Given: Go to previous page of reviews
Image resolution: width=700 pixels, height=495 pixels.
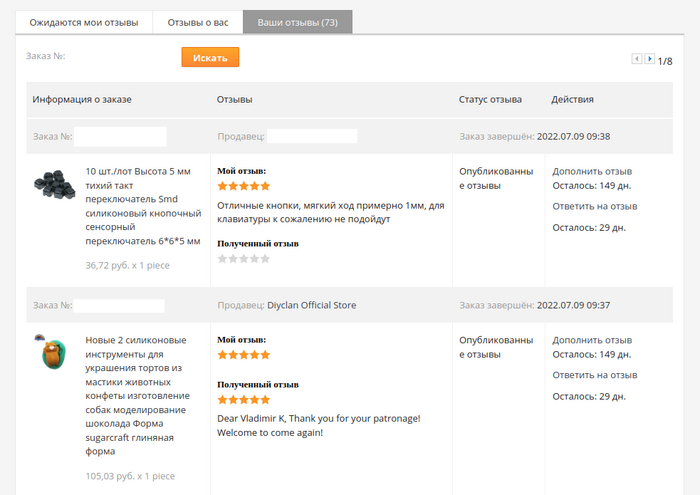Looking at the screenshot, I should 637,60.
